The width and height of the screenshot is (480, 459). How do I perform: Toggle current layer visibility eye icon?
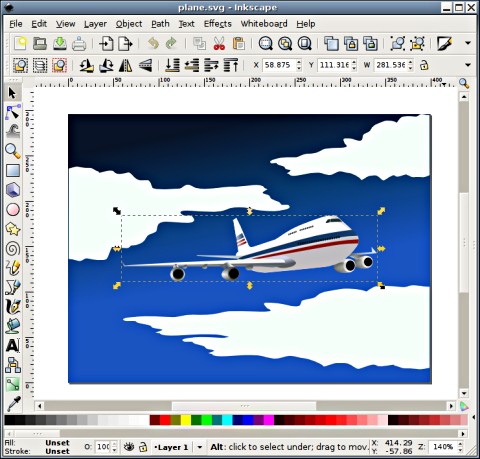click(x=129, y=447)
